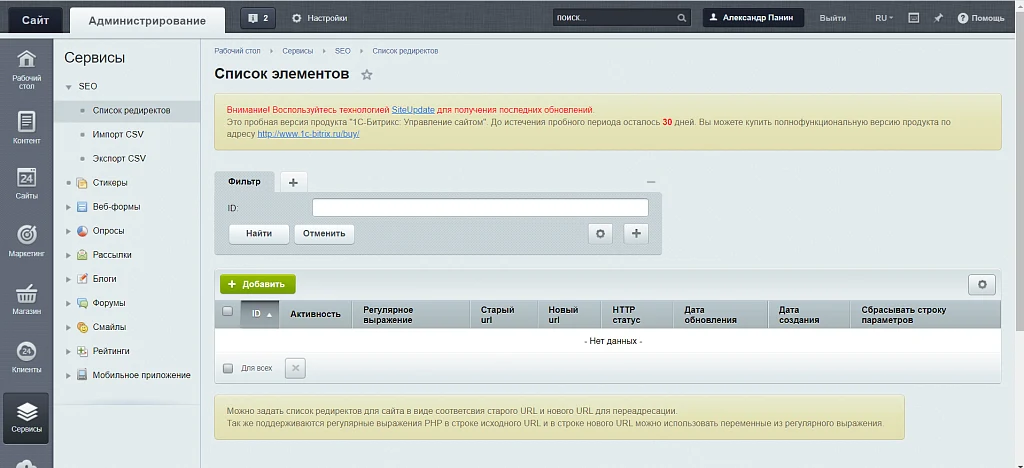Click the green Добавить button
The width and height of the screenshot is (1024, 468).
coord(257,285)
